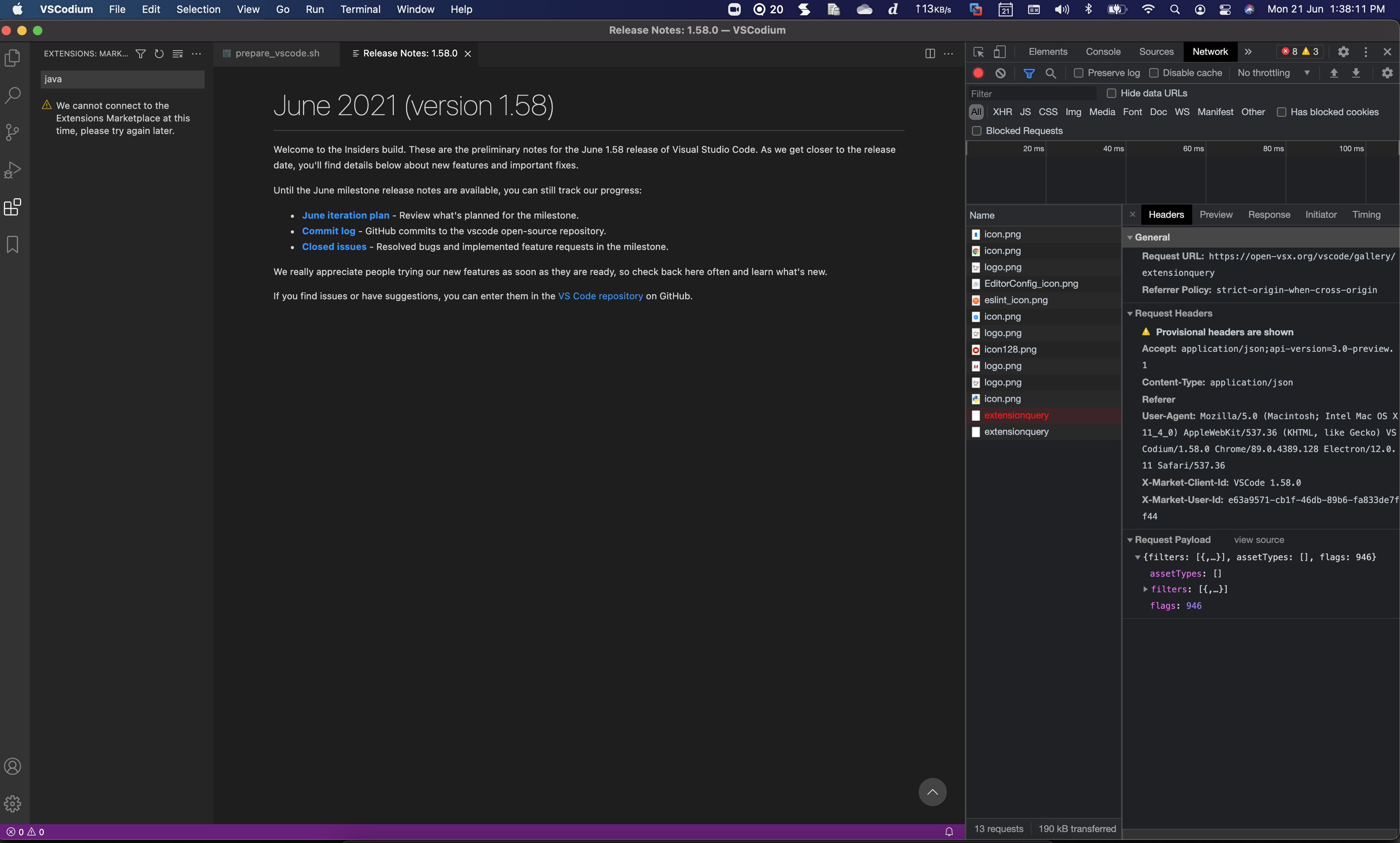Expand filters in the Request Payload
The height and width of the screenshot is (843, 1400).
coord(1146,589)
